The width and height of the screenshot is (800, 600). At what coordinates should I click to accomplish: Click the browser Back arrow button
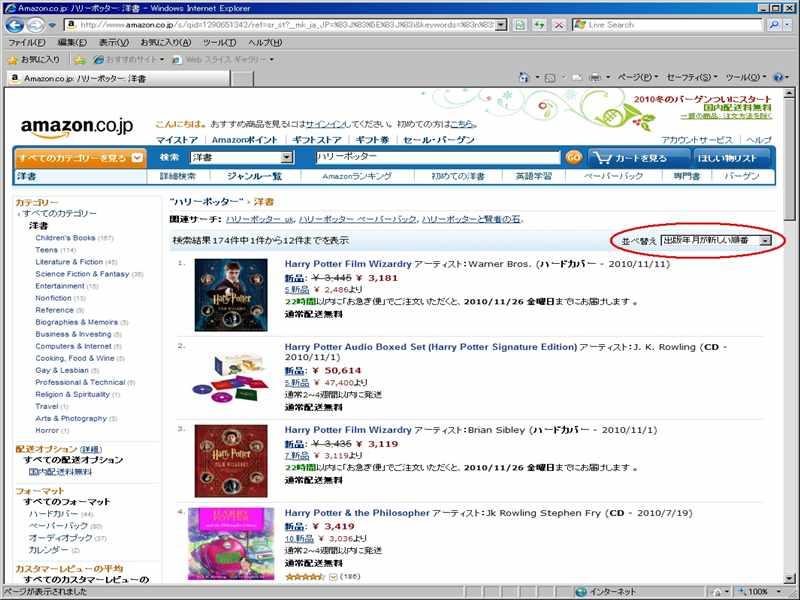[15, 24]
